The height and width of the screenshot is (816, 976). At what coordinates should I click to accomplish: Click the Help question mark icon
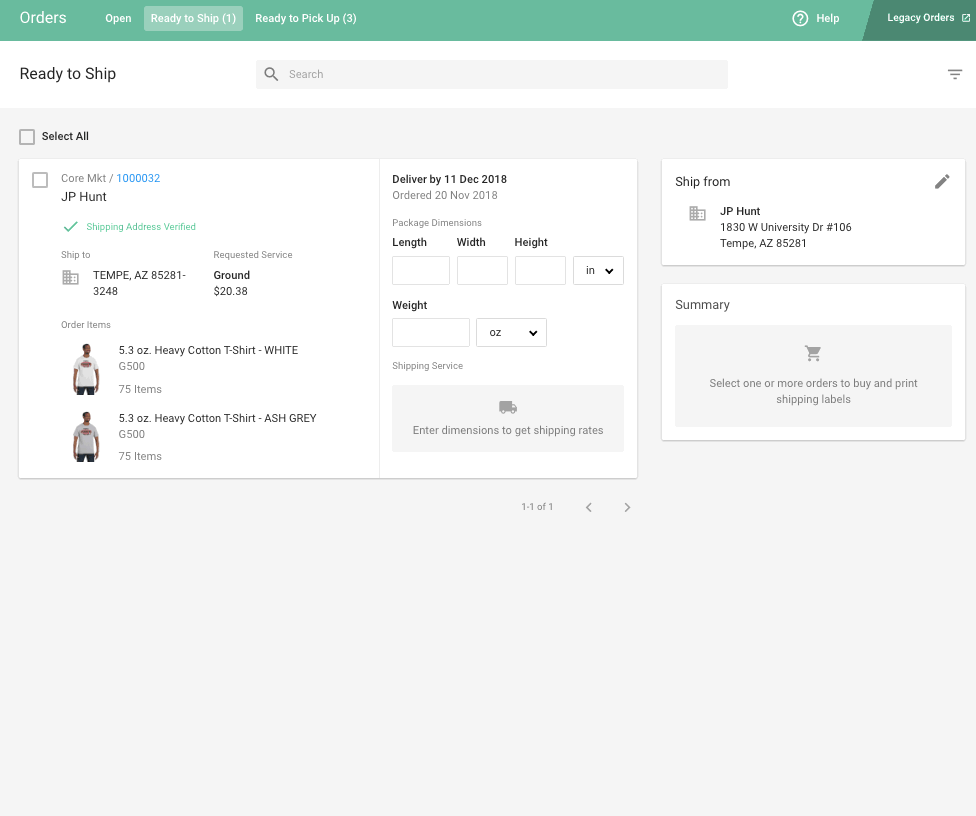click(800, 18)
